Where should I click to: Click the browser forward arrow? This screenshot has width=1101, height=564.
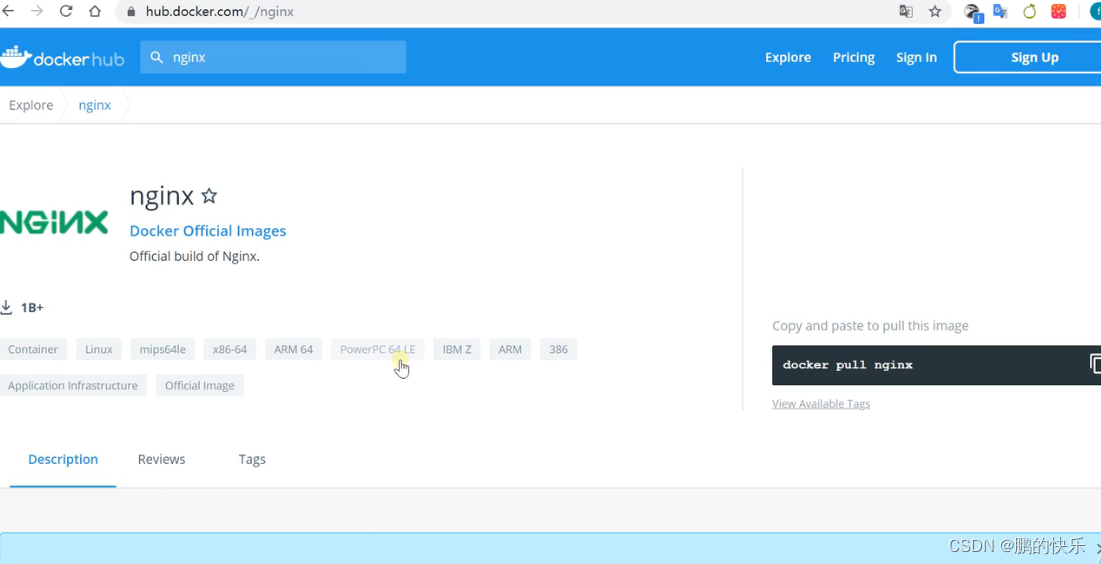pos(37,11)
